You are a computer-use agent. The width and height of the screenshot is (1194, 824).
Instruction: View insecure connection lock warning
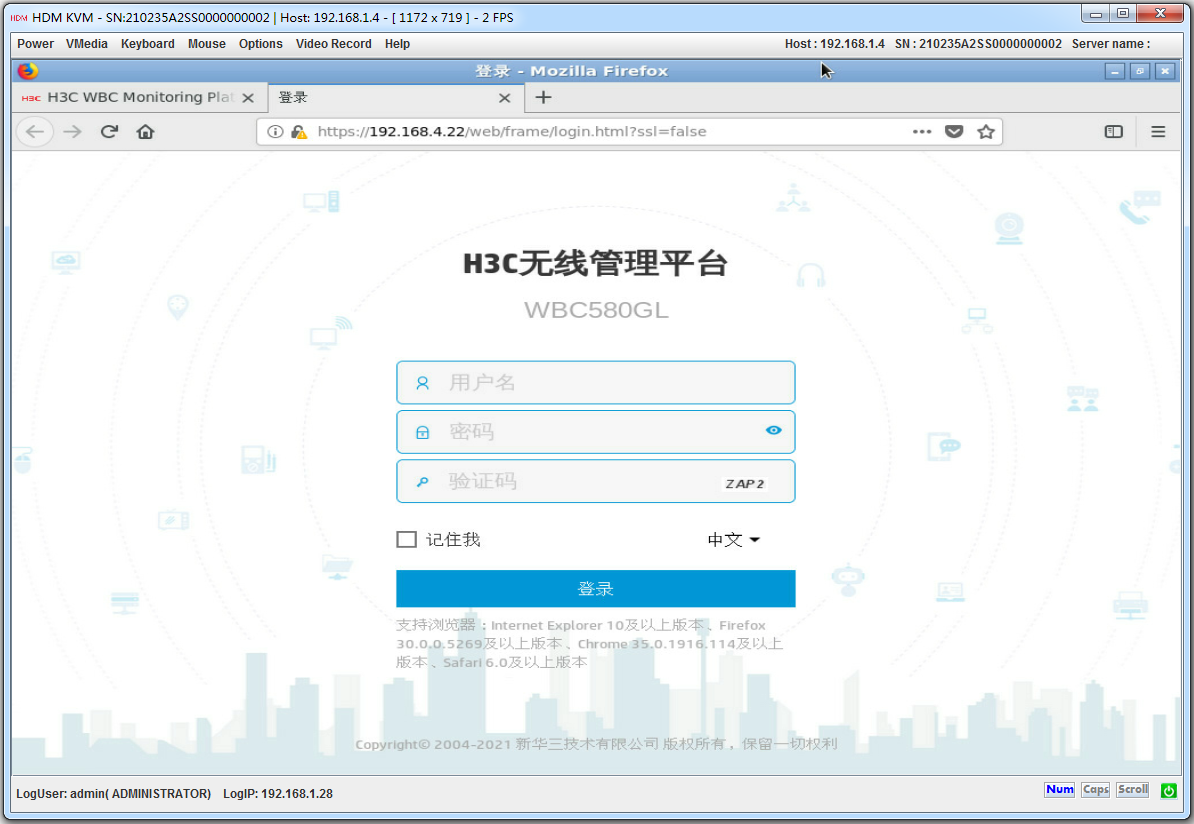pos(299,132)
